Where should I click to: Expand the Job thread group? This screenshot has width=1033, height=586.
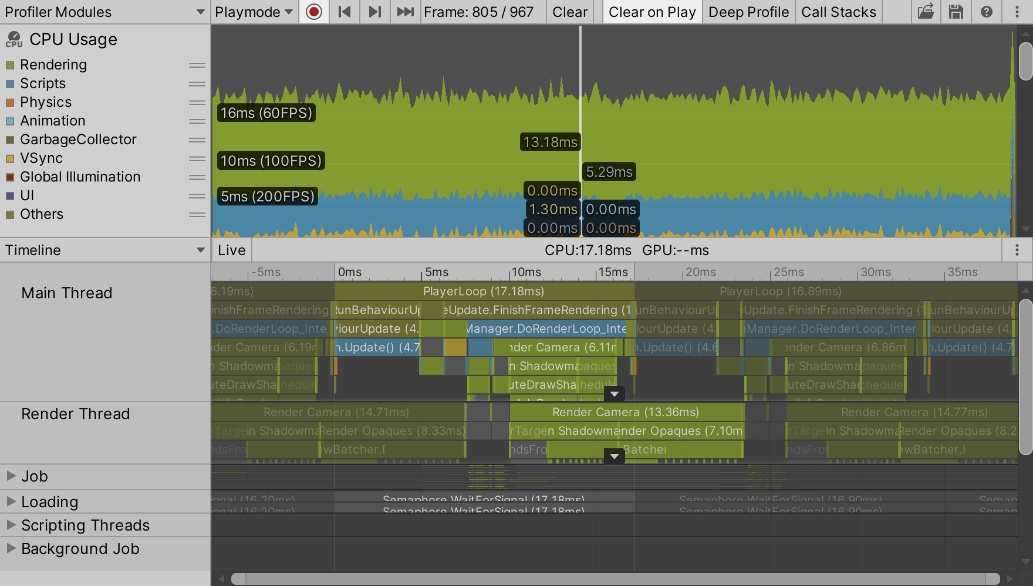click(x=11, y=475)
